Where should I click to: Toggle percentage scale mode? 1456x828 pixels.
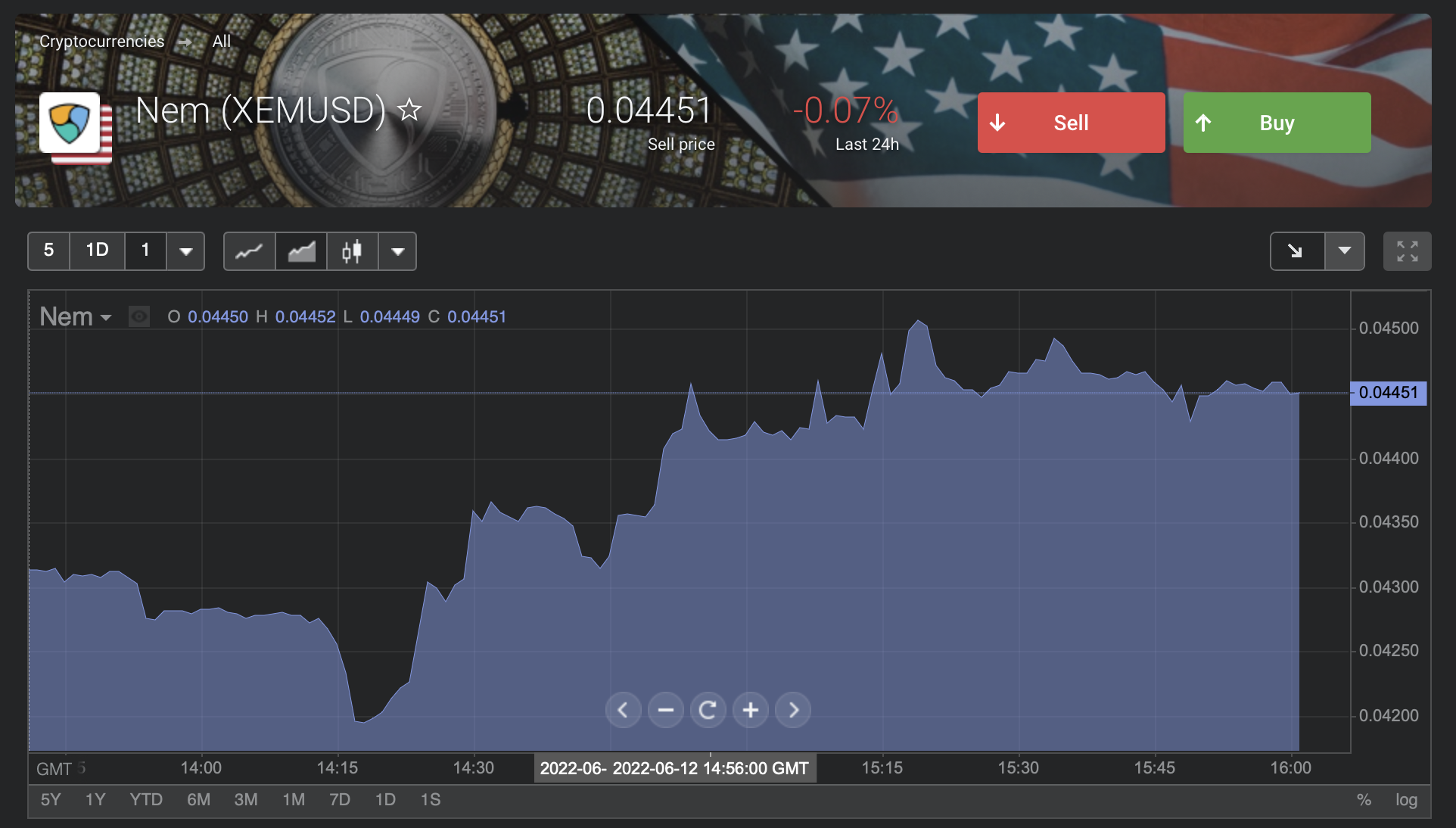(1364, 800)
